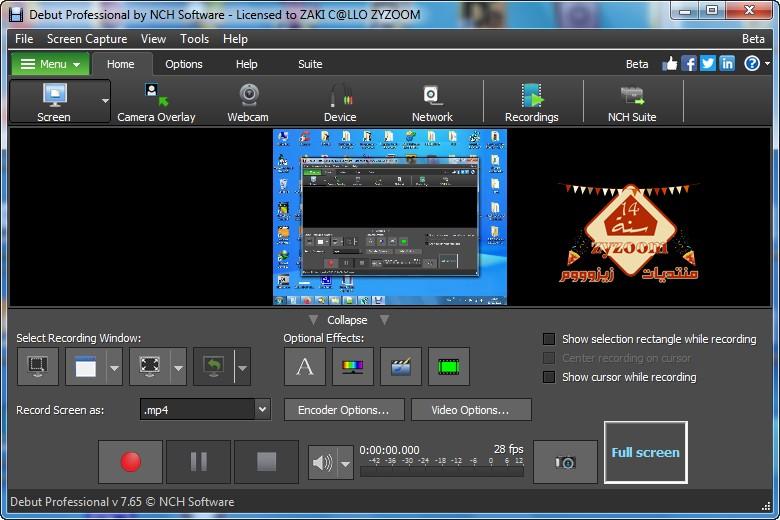Select the Network source
This screenshot has height=520, width=780.
[x=432, y=102]
